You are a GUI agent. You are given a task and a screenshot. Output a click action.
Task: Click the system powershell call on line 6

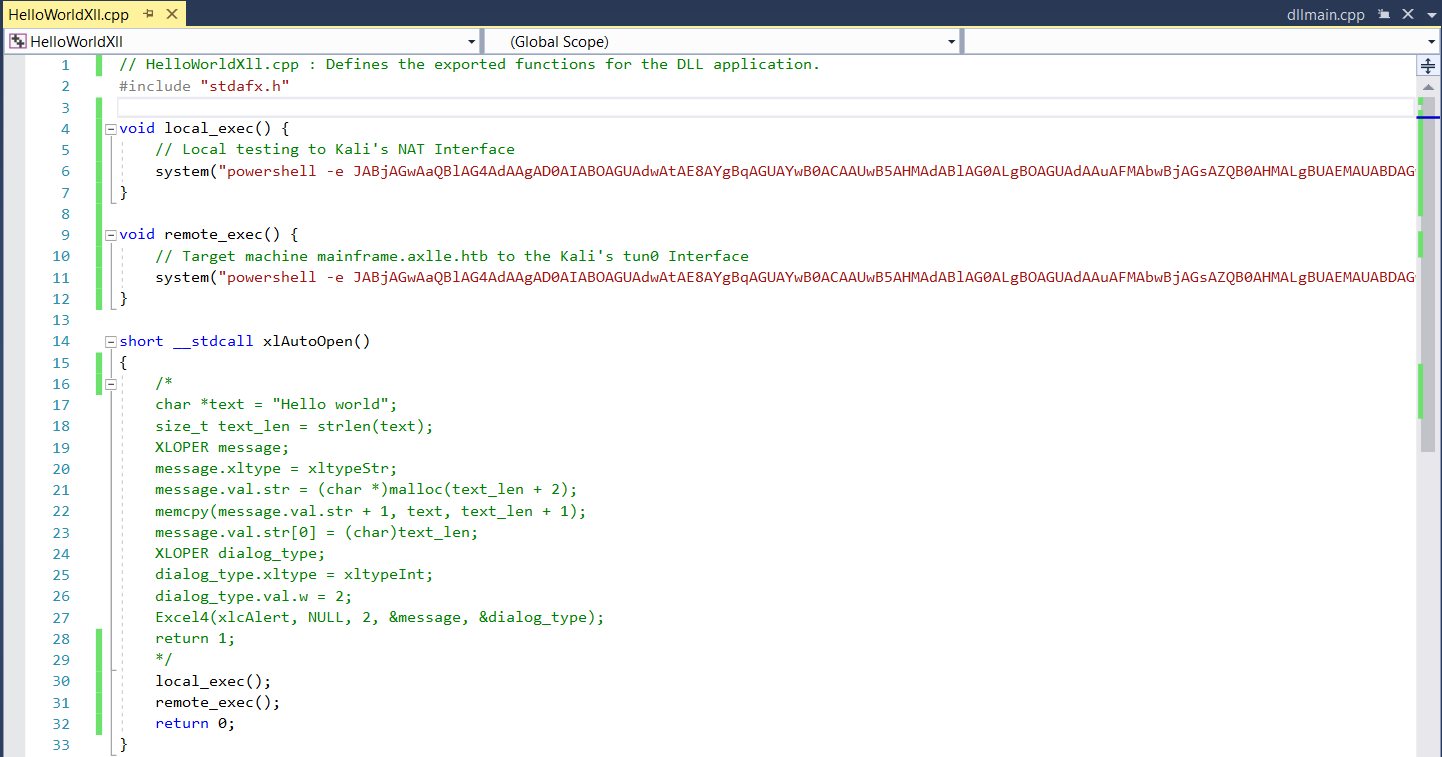785,171
